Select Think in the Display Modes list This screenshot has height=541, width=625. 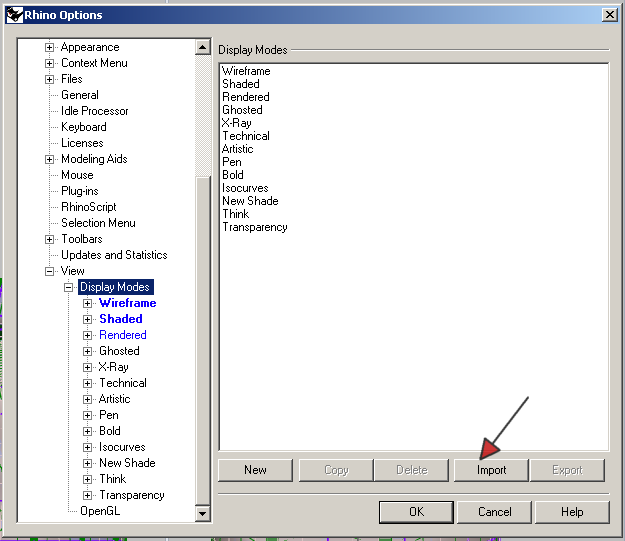(236, 214)
